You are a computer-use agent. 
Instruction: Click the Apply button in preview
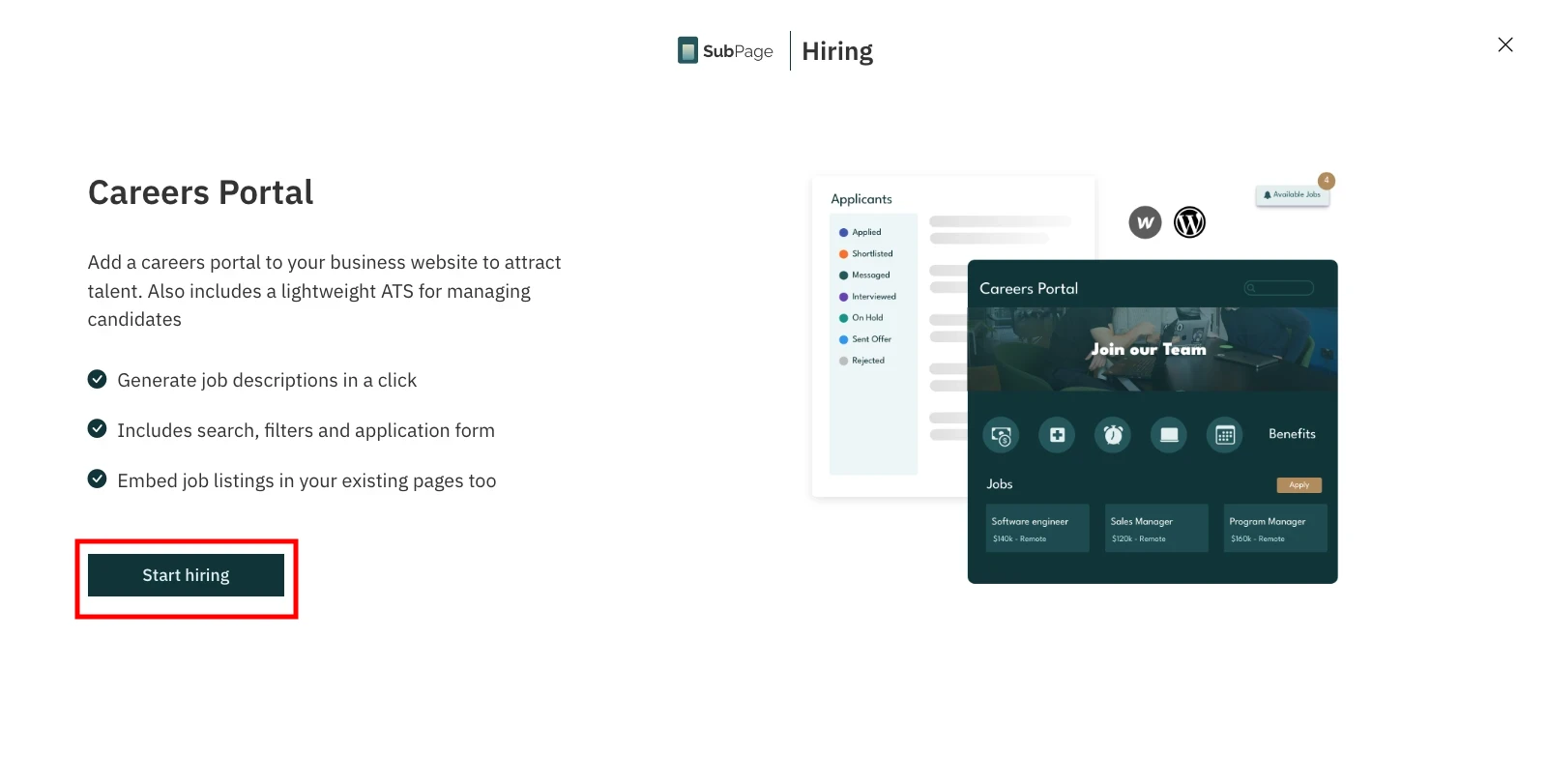coord(1299,485)
